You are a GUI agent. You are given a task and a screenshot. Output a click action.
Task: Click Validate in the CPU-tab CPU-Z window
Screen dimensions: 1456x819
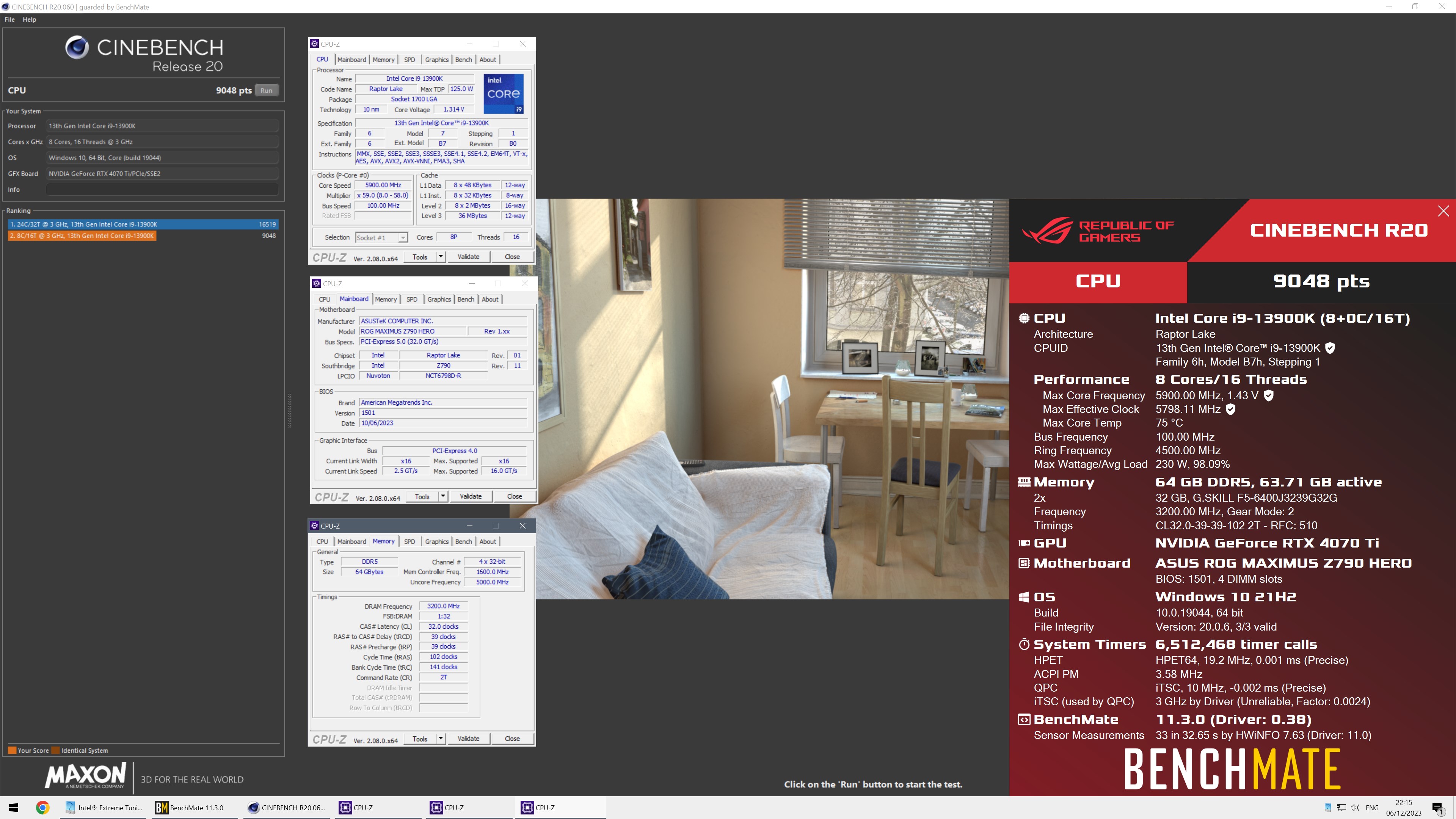coord(469,257)
